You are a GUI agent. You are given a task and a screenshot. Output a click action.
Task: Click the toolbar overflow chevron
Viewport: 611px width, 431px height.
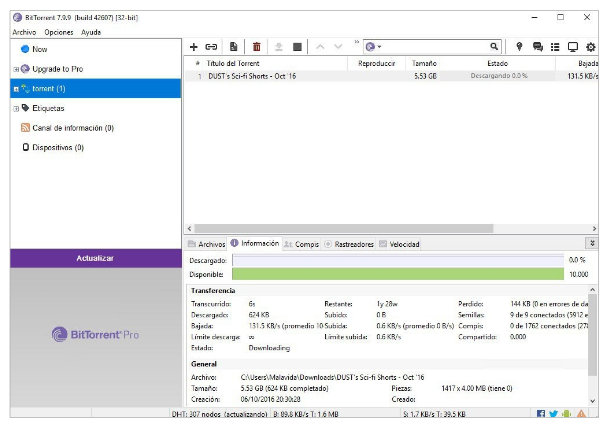coord(357,42)
